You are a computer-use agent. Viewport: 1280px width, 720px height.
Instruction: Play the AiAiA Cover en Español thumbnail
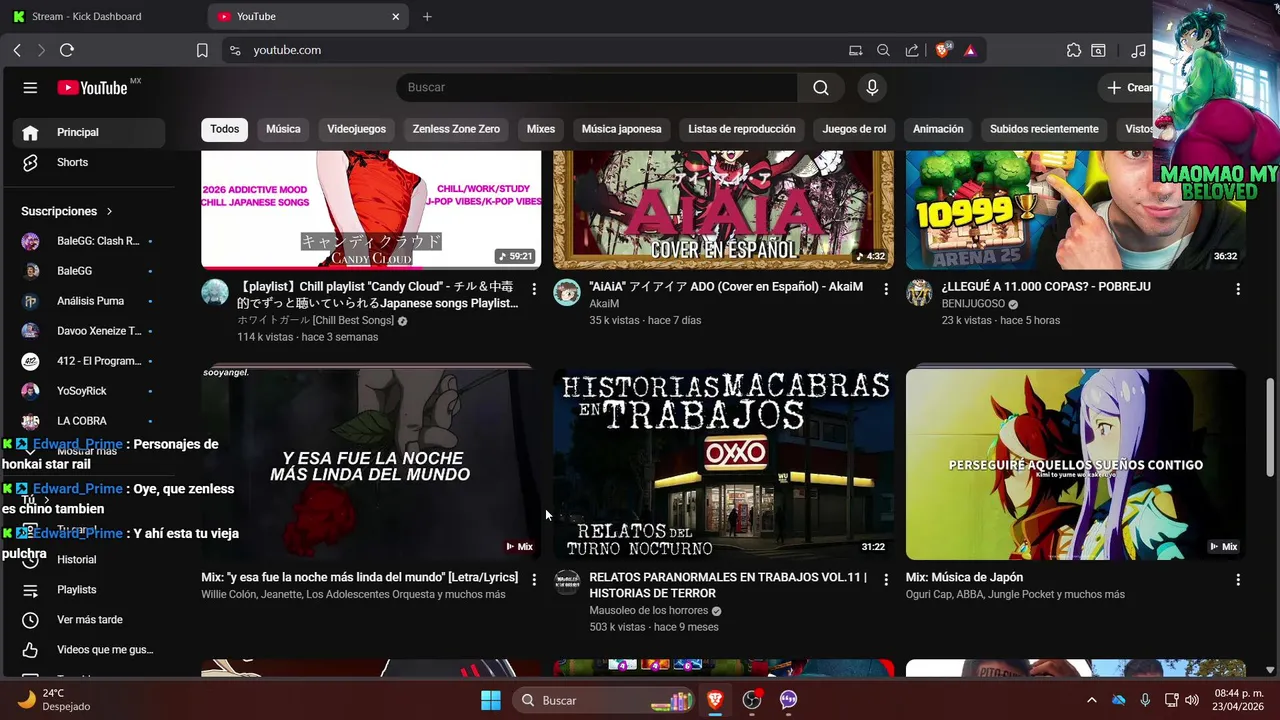[724, 210]
